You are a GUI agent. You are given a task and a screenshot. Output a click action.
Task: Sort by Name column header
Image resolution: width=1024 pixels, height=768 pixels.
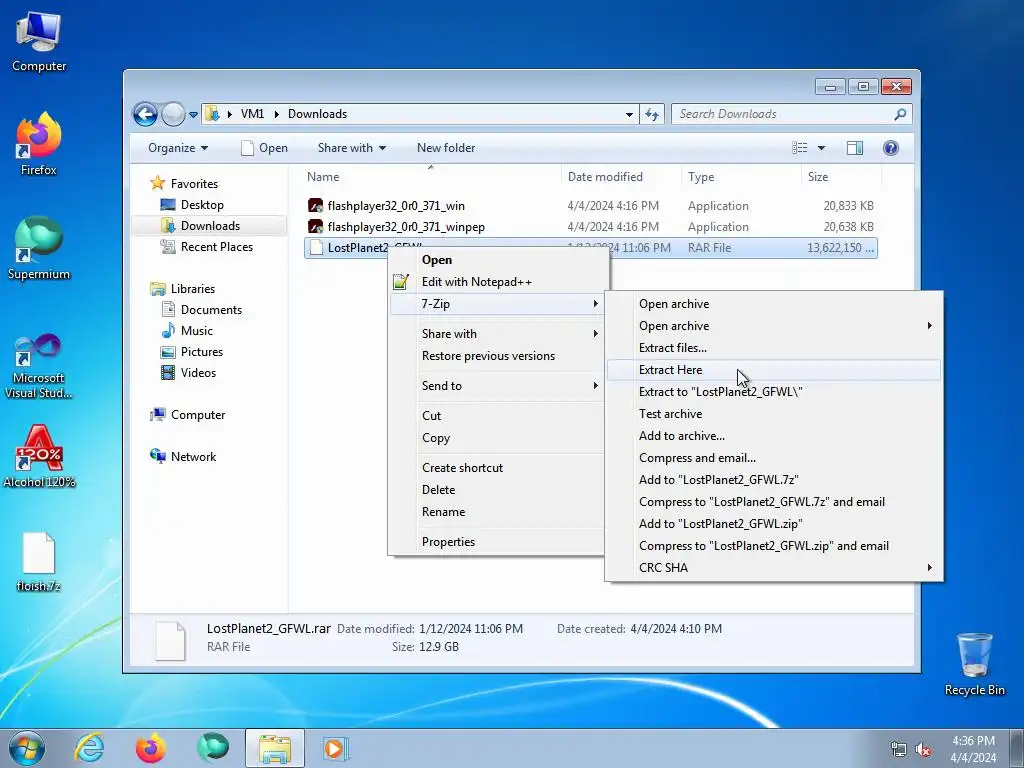pyautogui.click(x=431, y=177)
